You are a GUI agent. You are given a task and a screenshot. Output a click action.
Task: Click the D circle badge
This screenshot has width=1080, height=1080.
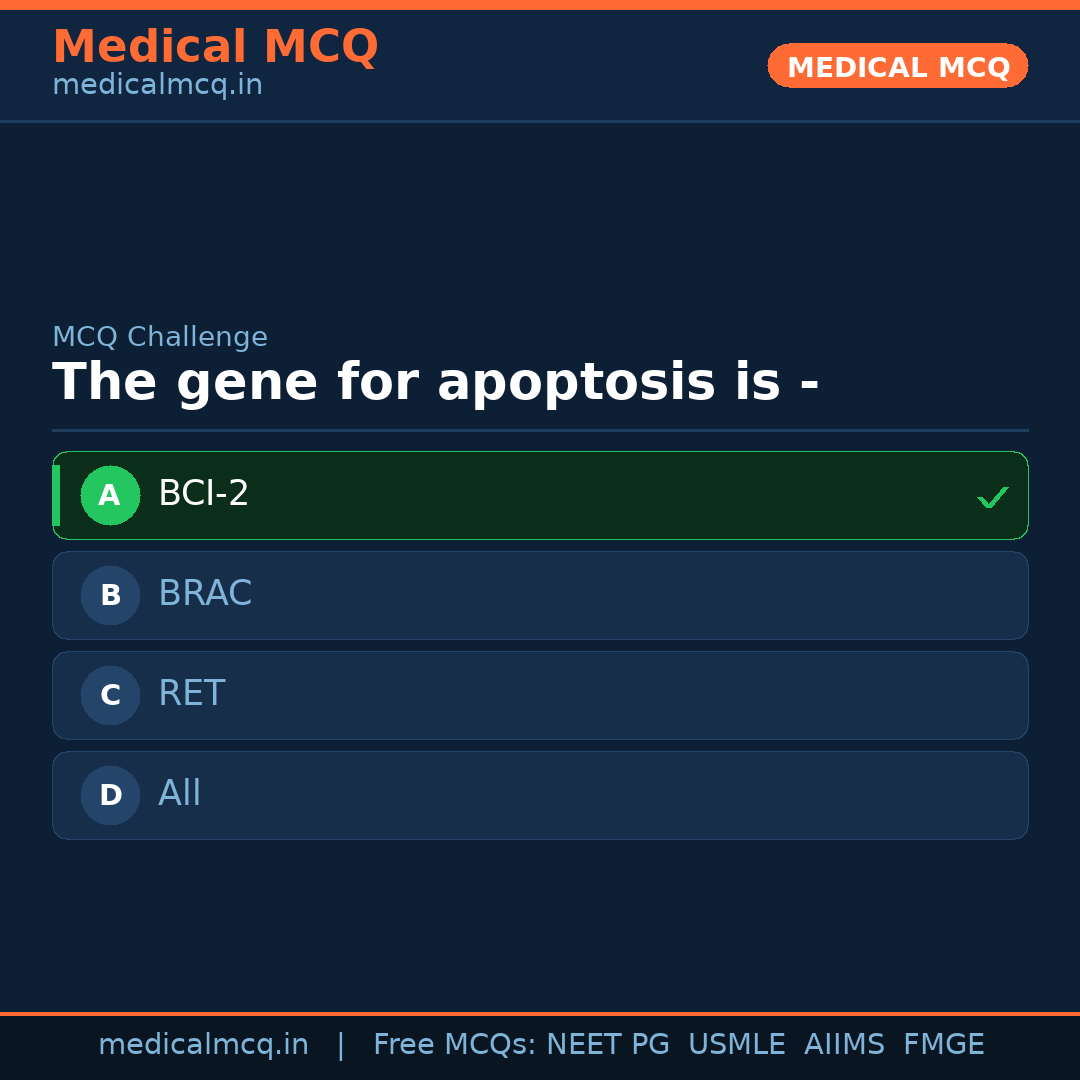click(110, 795)
